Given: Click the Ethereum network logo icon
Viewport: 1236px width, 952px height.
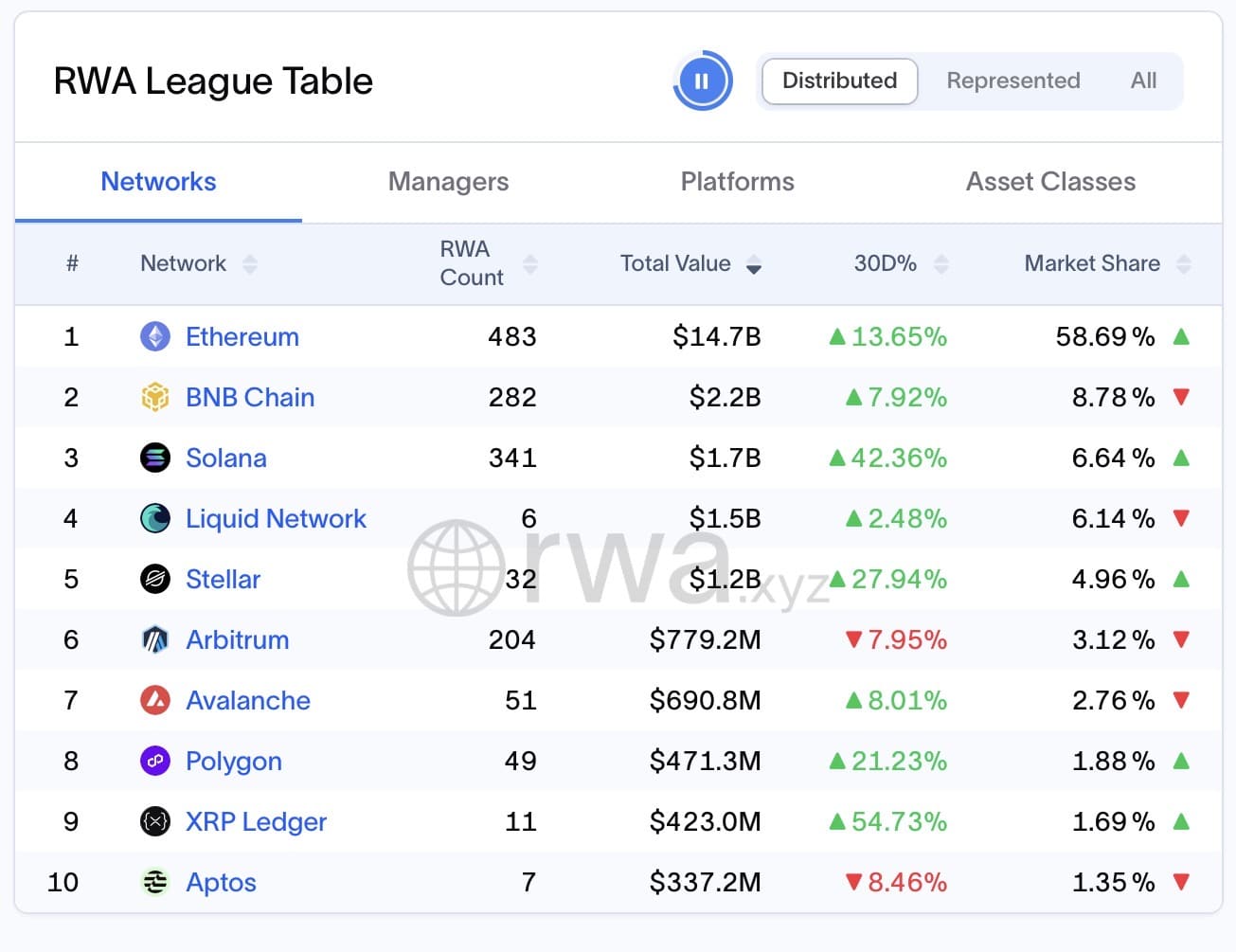Looking at the screenshot, I should coord(155,336).
